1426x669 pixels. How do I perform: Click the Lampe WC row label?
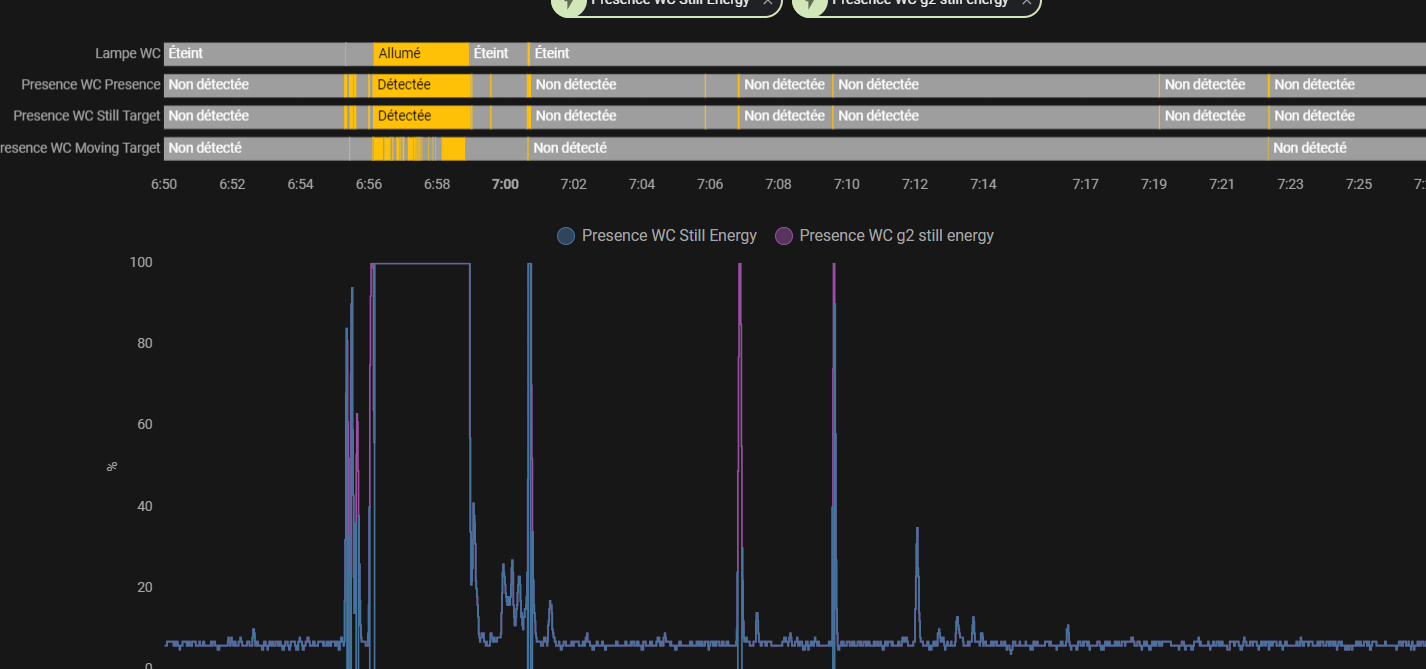[128, 54]
